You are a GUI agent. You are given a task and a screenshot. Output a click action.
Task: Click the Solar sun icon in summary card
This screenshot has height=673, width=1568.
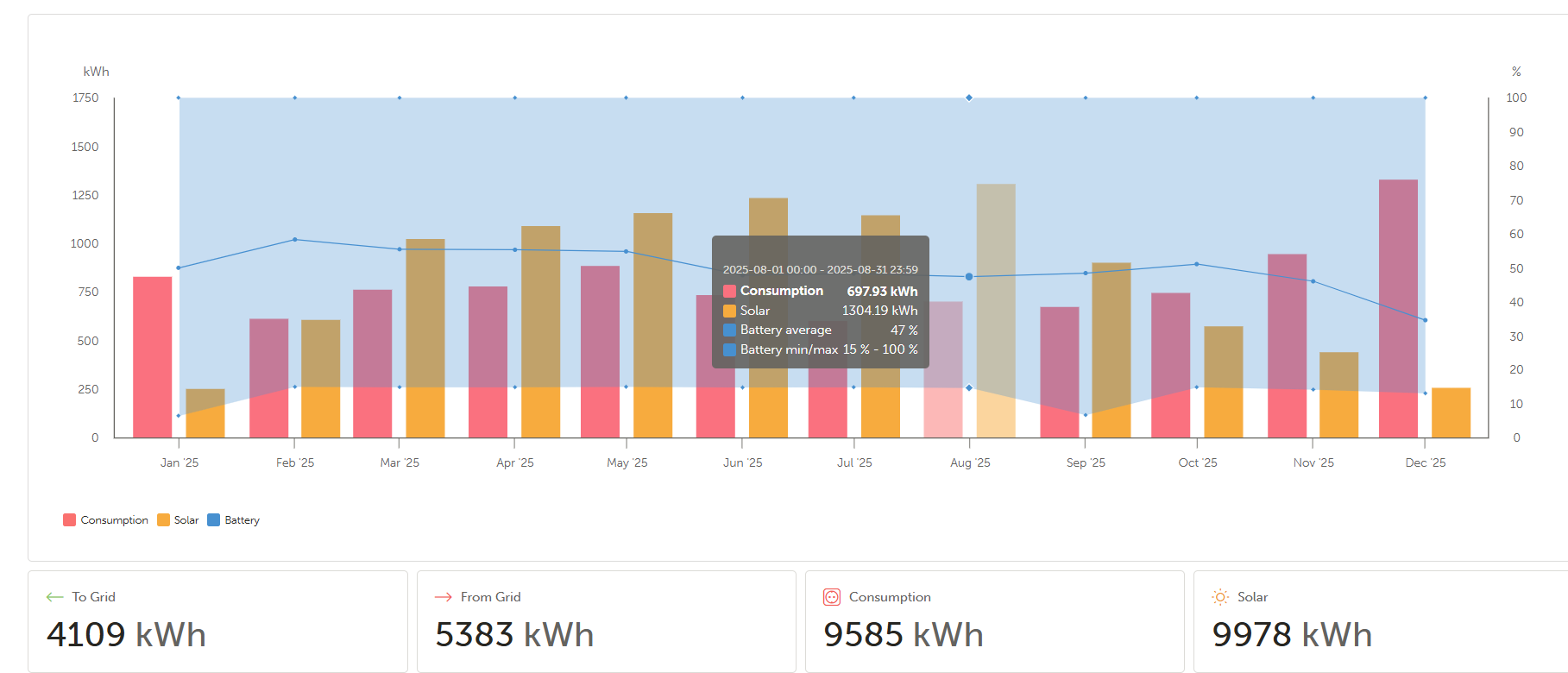click(x=1220, y=597)
